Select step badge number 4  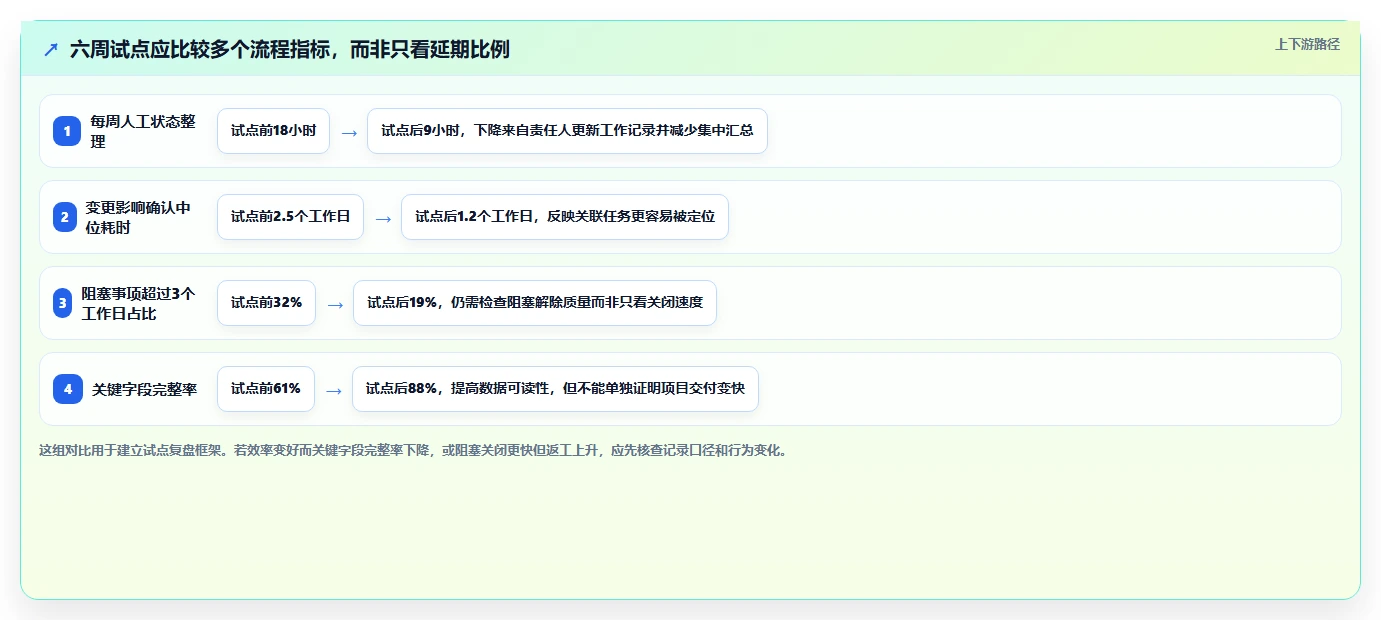coord(68,389)
